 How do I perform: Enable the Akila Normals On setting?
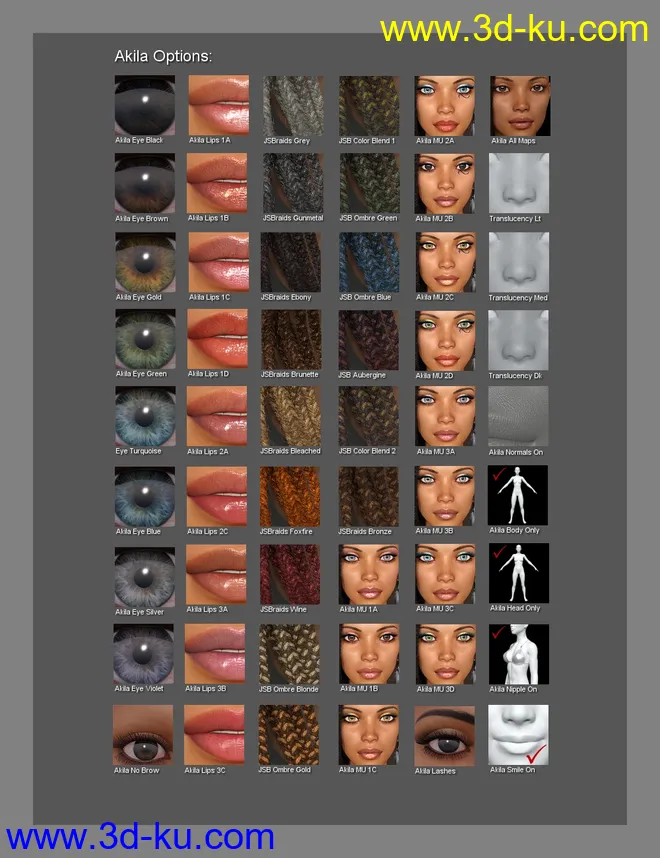519,416
